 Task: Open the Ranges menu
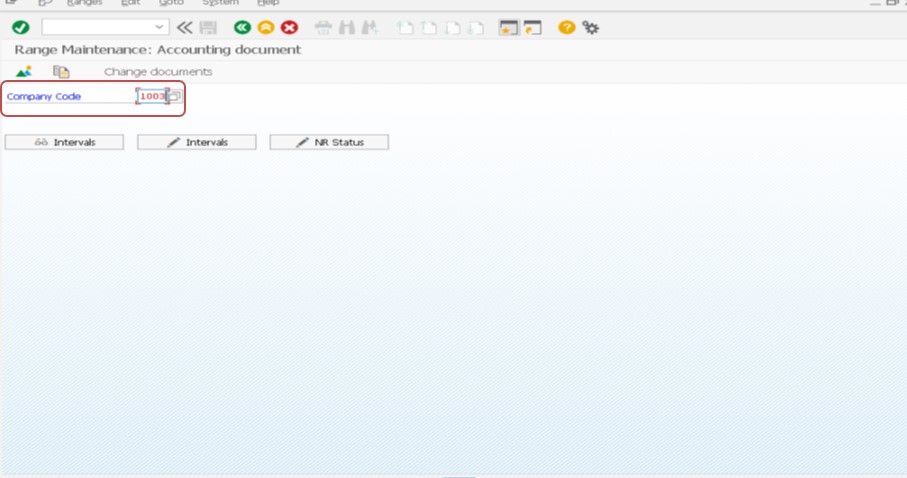point(84,3)
